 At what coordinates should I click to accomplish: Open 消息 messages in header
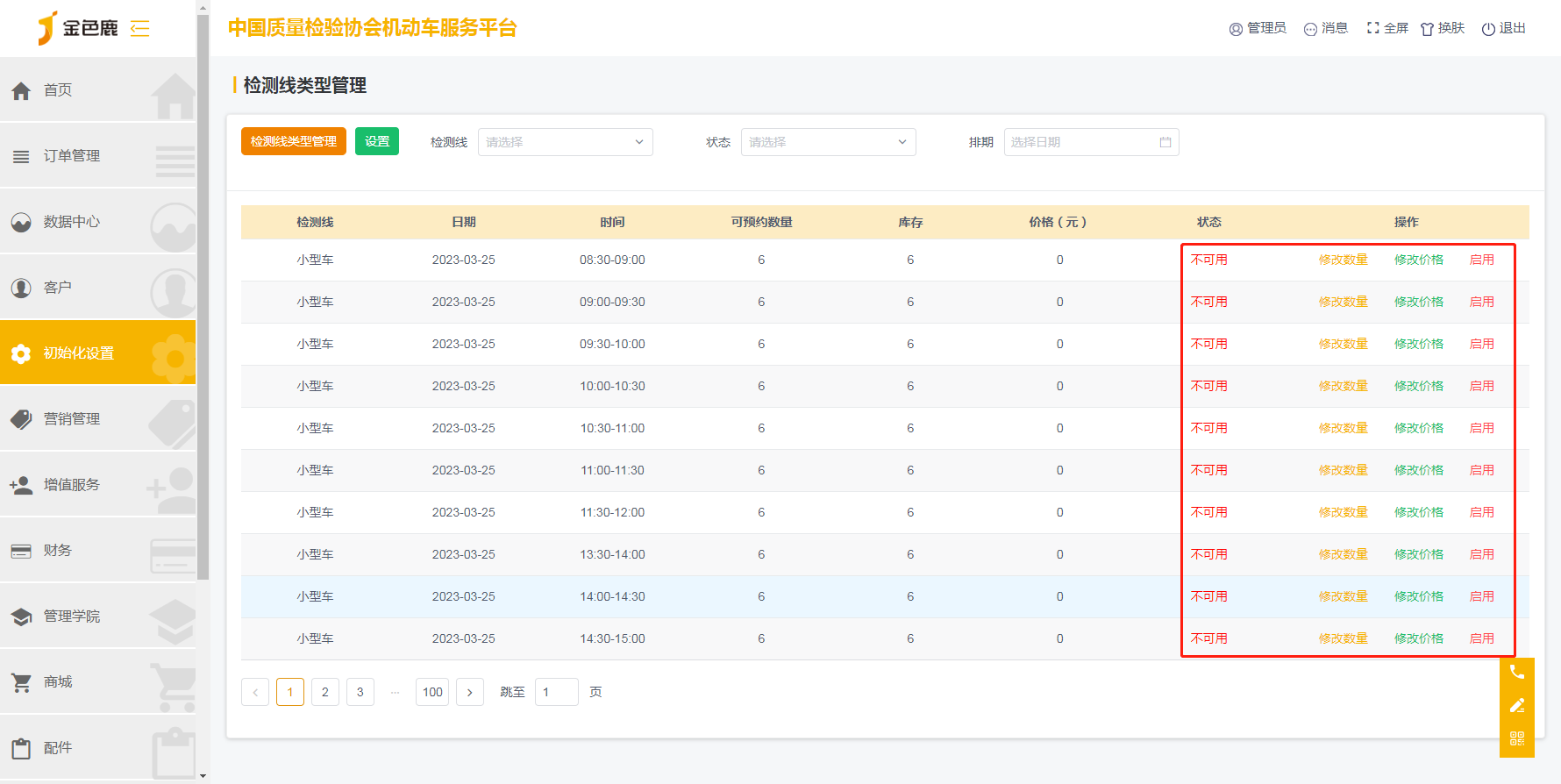[x=1326, y=28]
